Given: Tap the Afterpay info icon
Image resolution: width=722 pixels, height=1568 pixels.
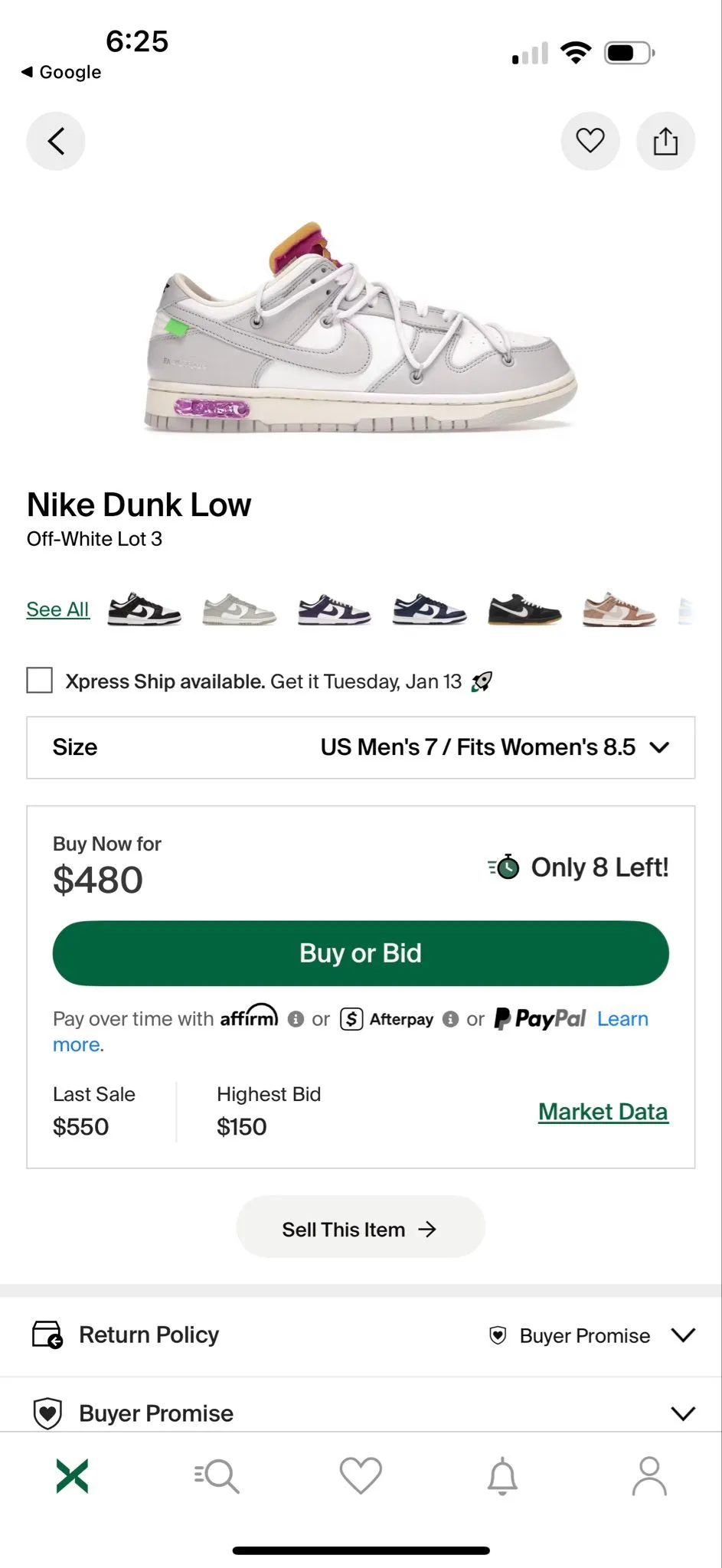Looking at the screenshot, I should (451, 1019).
